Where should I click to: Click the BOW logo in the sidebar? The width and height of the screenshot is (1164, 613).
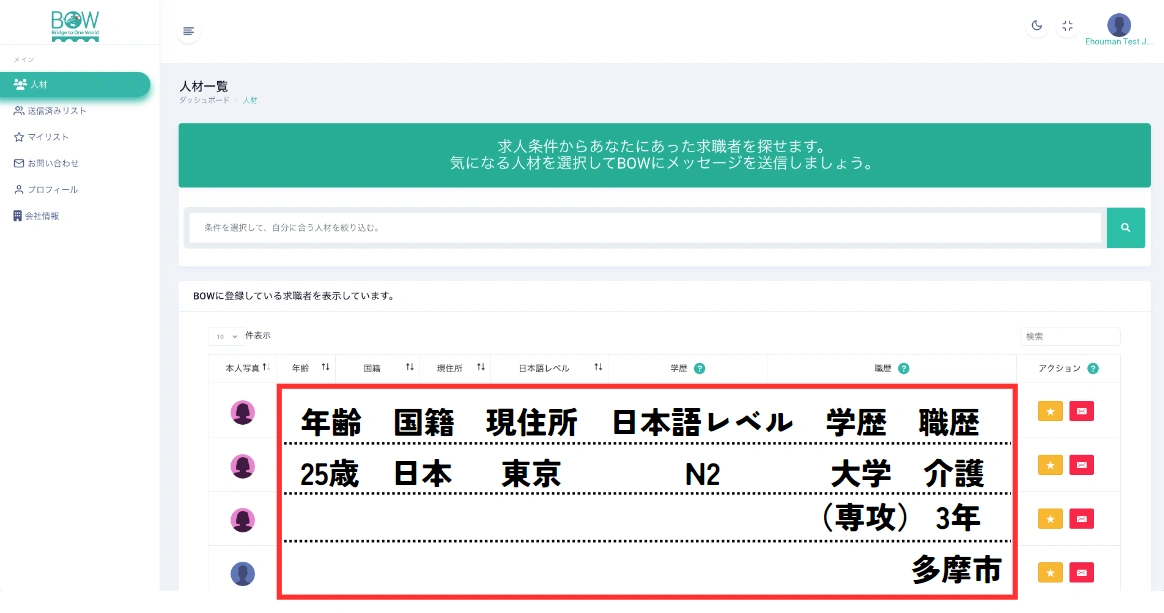tap(75, 26)
